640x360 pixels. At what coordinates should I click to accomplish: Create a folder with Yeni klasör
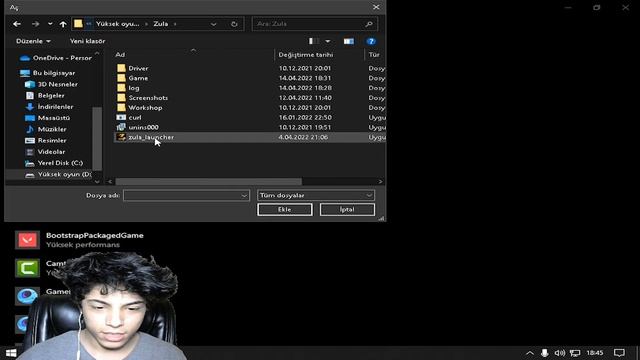(x=87, y=41)
